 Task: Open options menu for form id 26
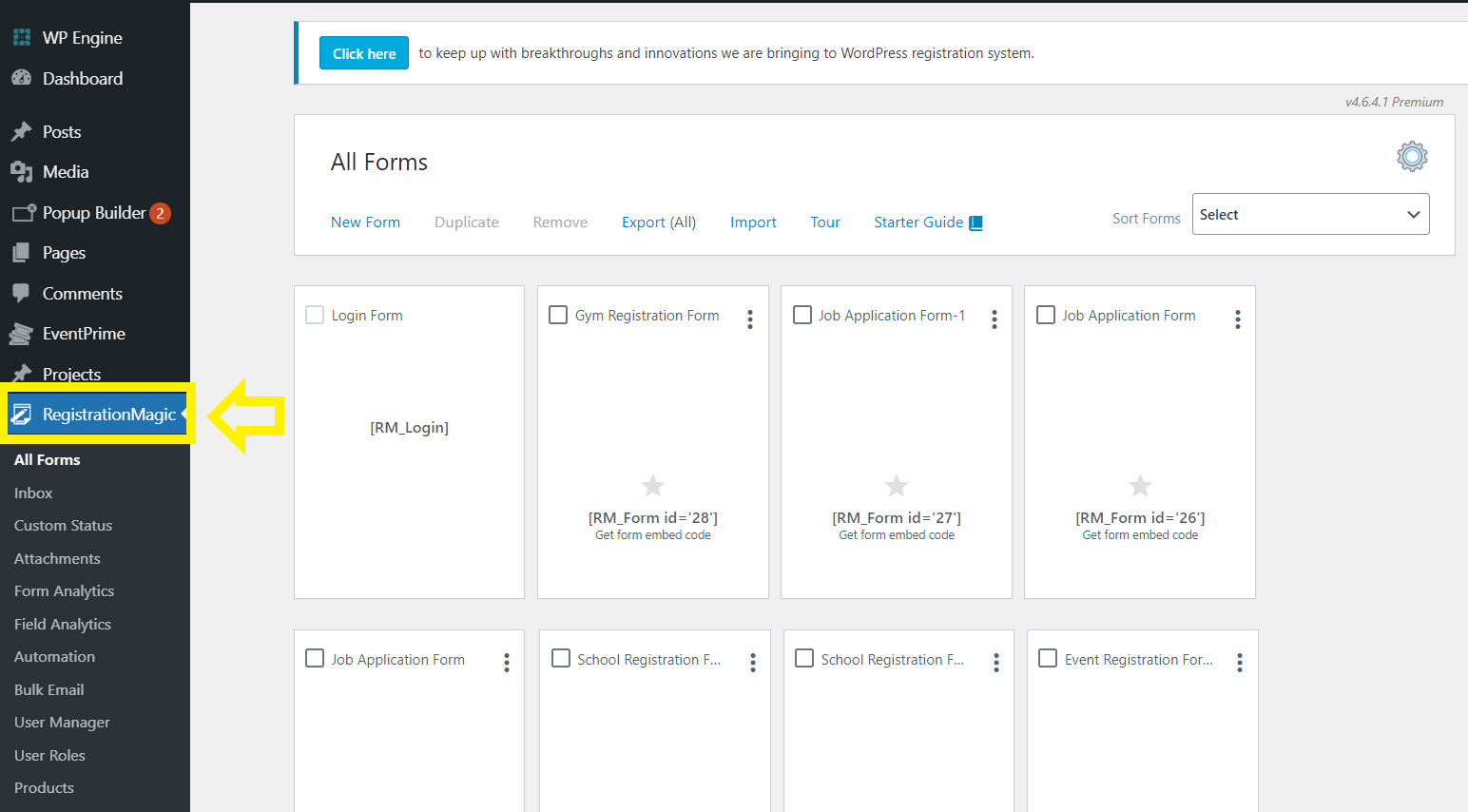(1238, 319)
